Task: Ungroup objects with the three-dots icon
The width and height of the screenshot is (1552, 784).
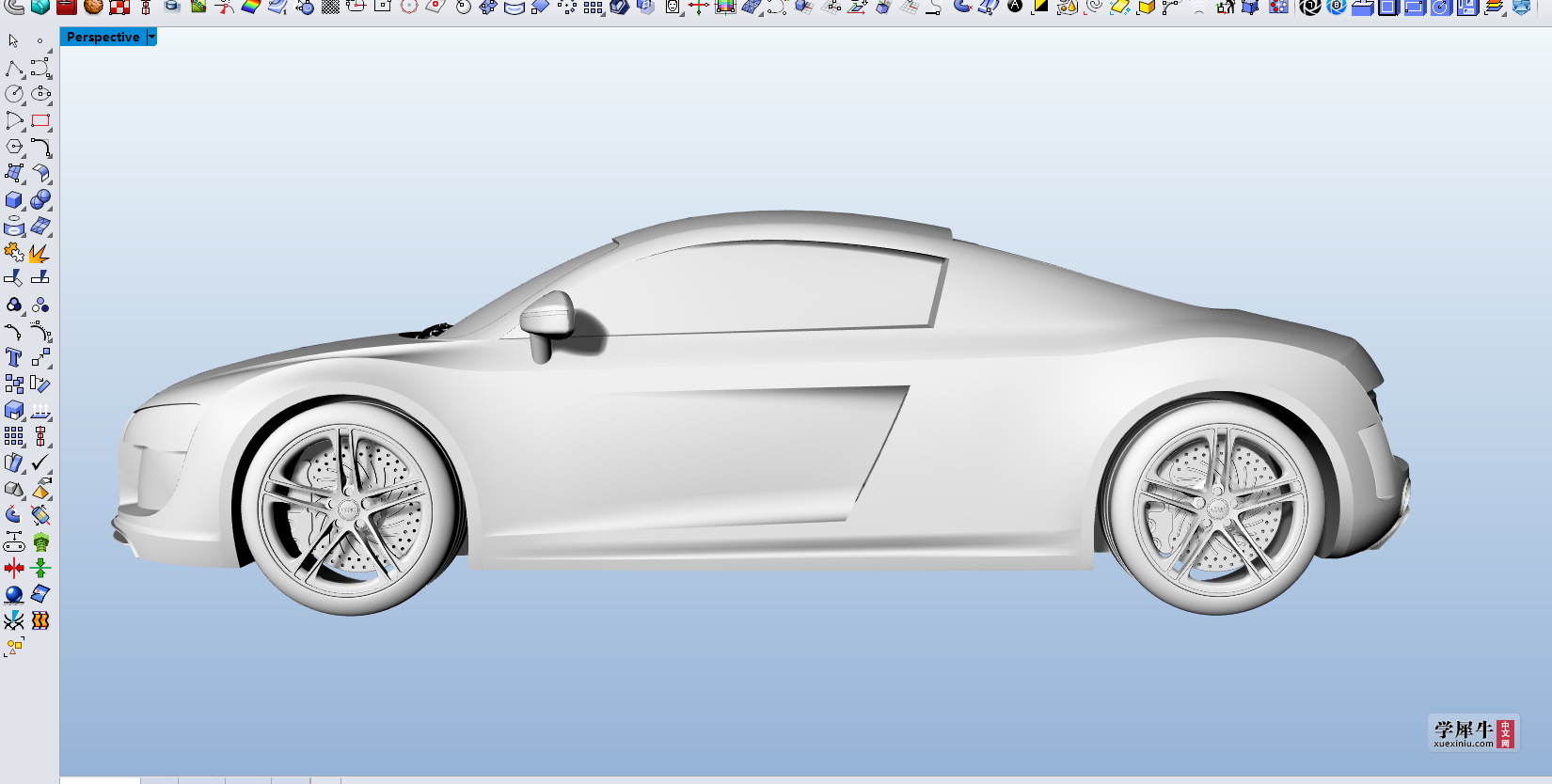Action: [x=40, y=305]
